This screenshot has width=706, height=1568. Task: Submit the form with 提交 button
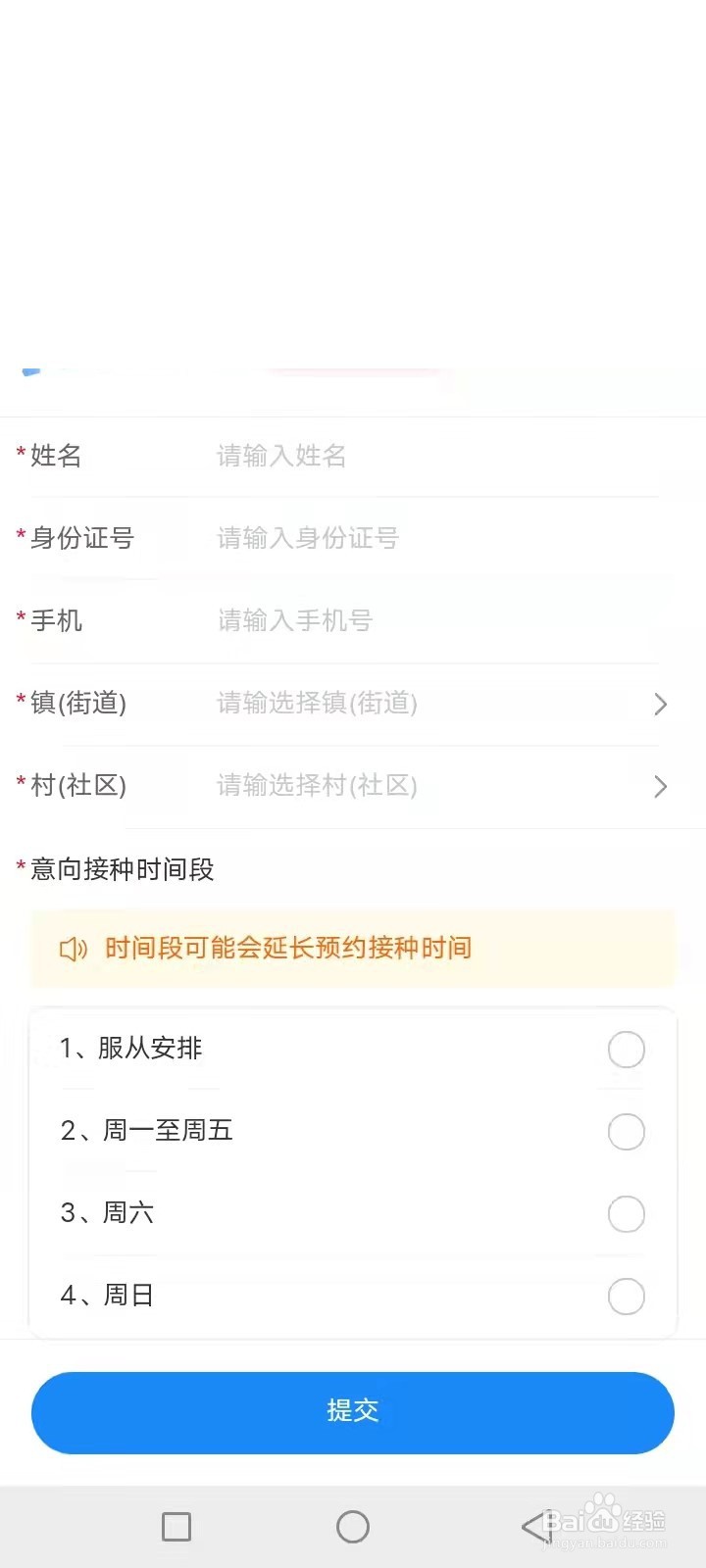point(353,1412)
